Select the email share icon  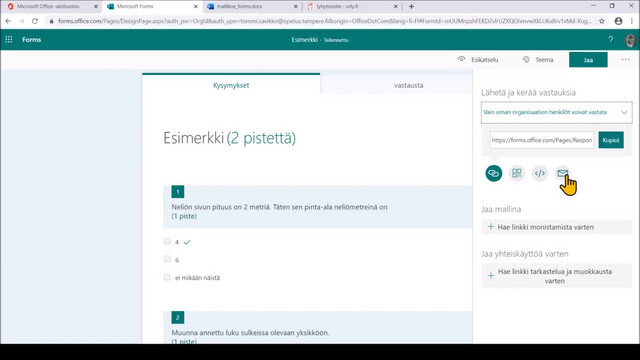pyautogui.click(x=562, y=173)
